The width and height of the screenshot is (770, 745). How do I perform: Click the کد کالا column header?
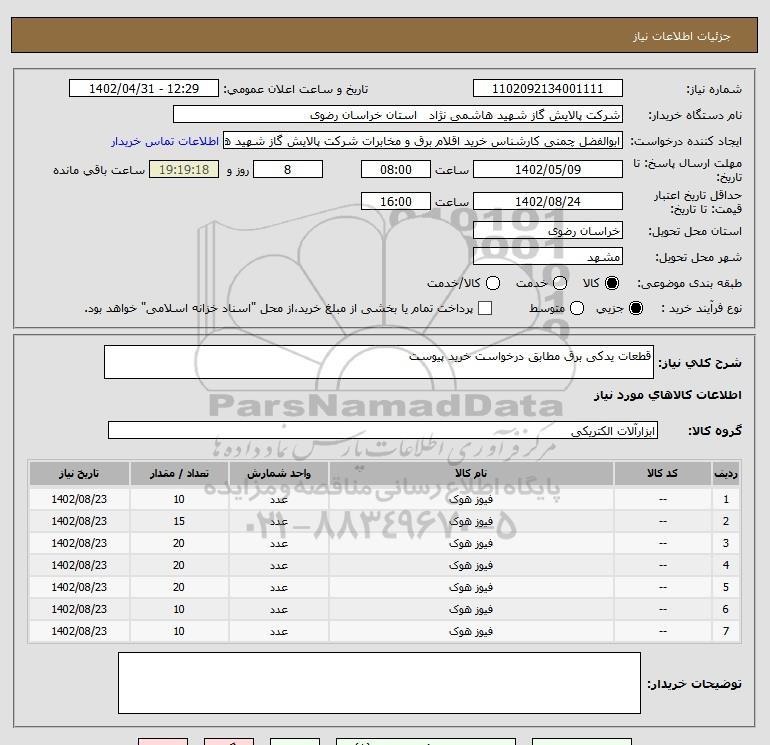(662, 473)
